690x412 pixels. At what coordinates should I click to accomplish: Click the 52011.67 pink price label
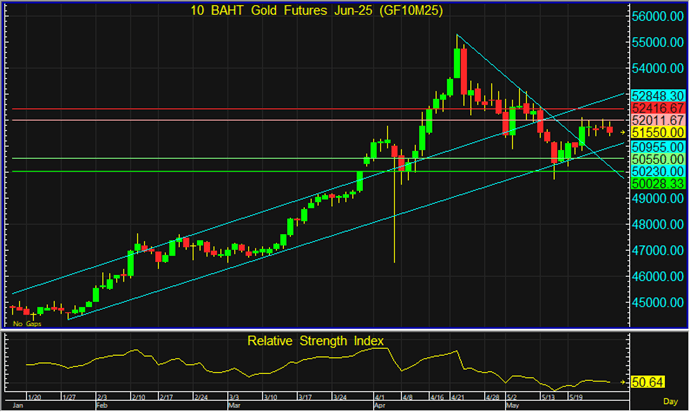tap(657, 119)
